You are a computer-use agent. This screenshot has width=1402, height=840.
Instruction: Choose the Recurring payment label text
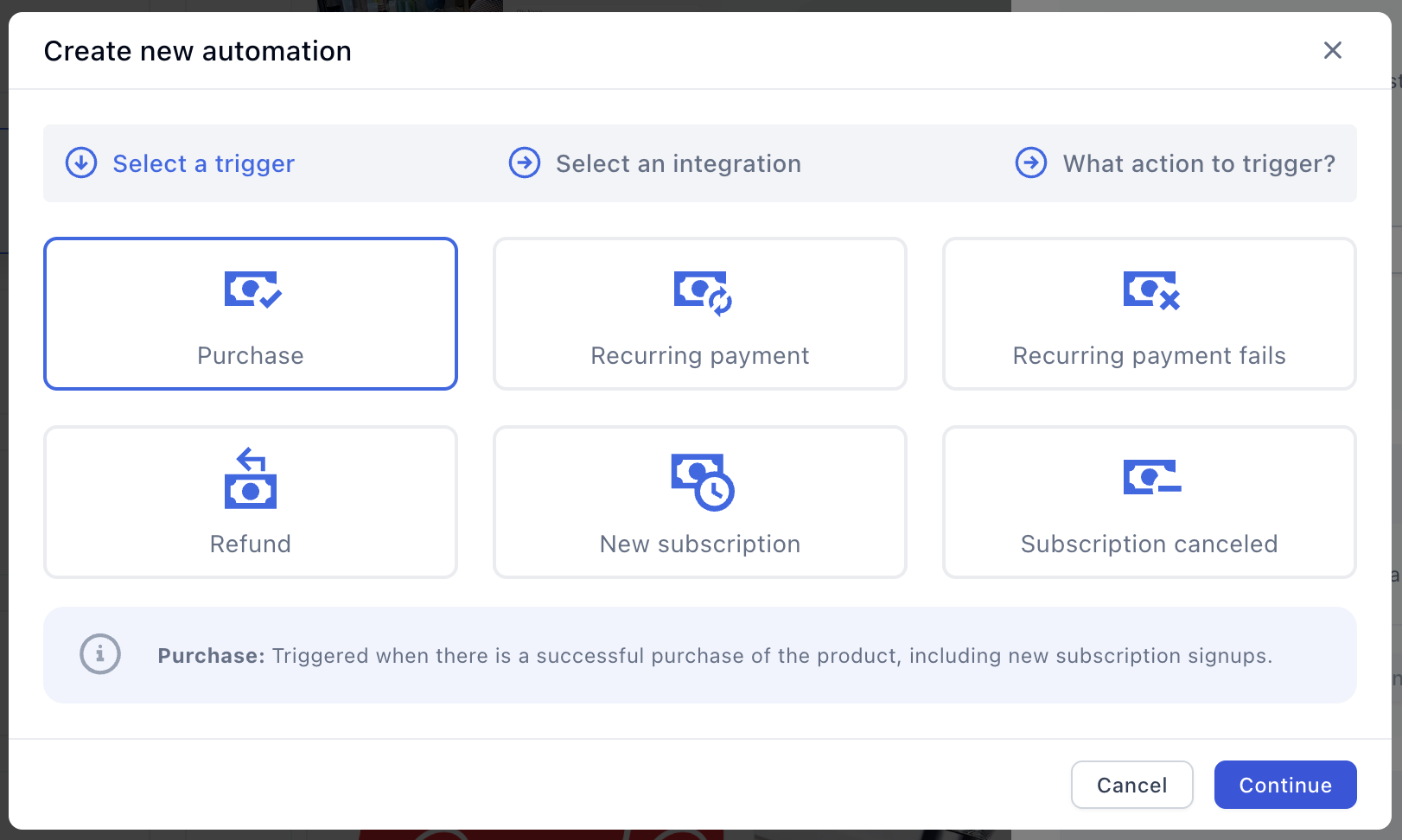click(x=699, y=356)
